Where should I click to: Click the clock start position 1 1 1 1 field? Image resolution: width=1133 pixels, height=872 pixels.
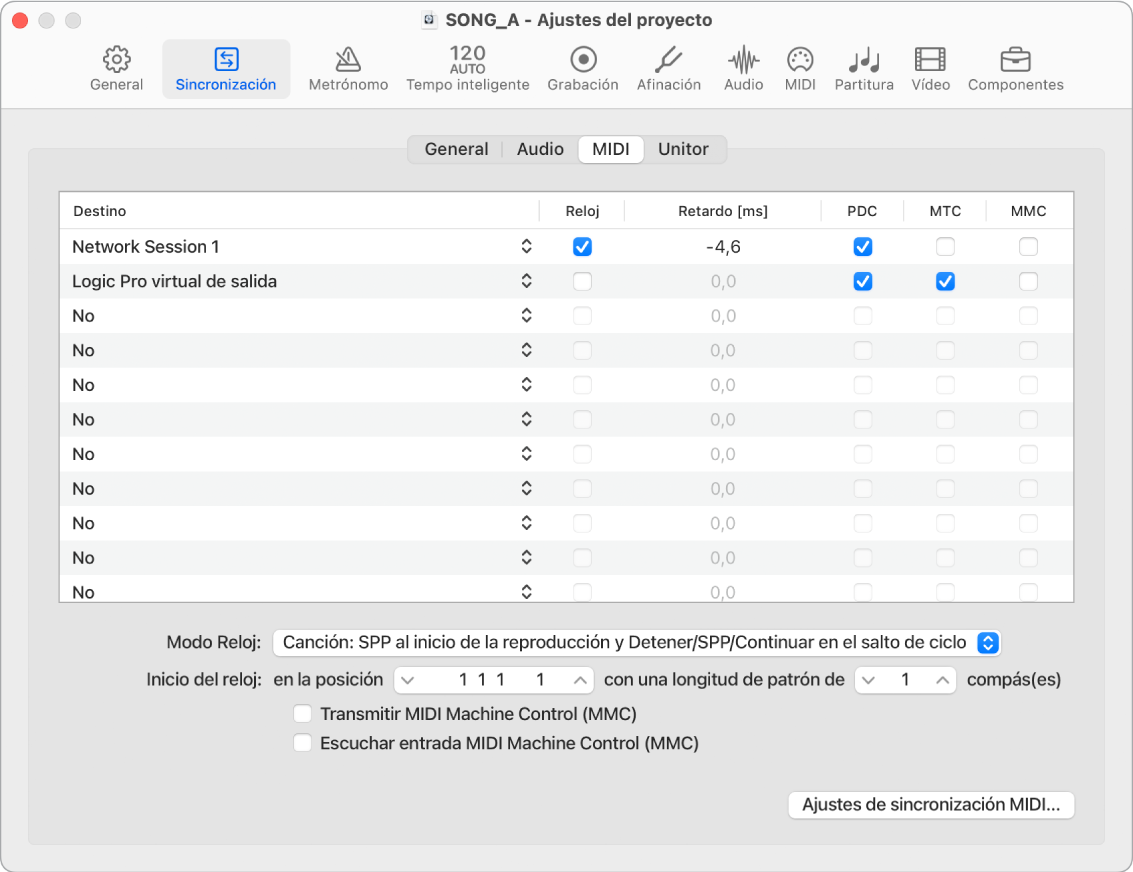[x=494, y=680]
